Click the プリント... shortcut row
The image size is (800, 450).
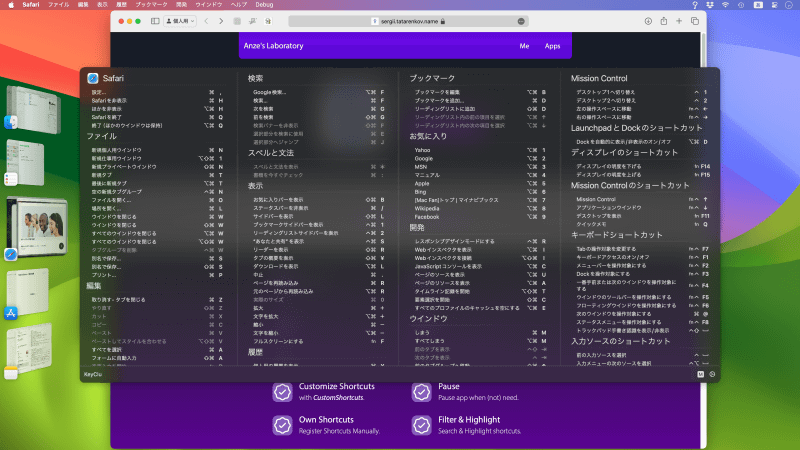tap(157, 274)
